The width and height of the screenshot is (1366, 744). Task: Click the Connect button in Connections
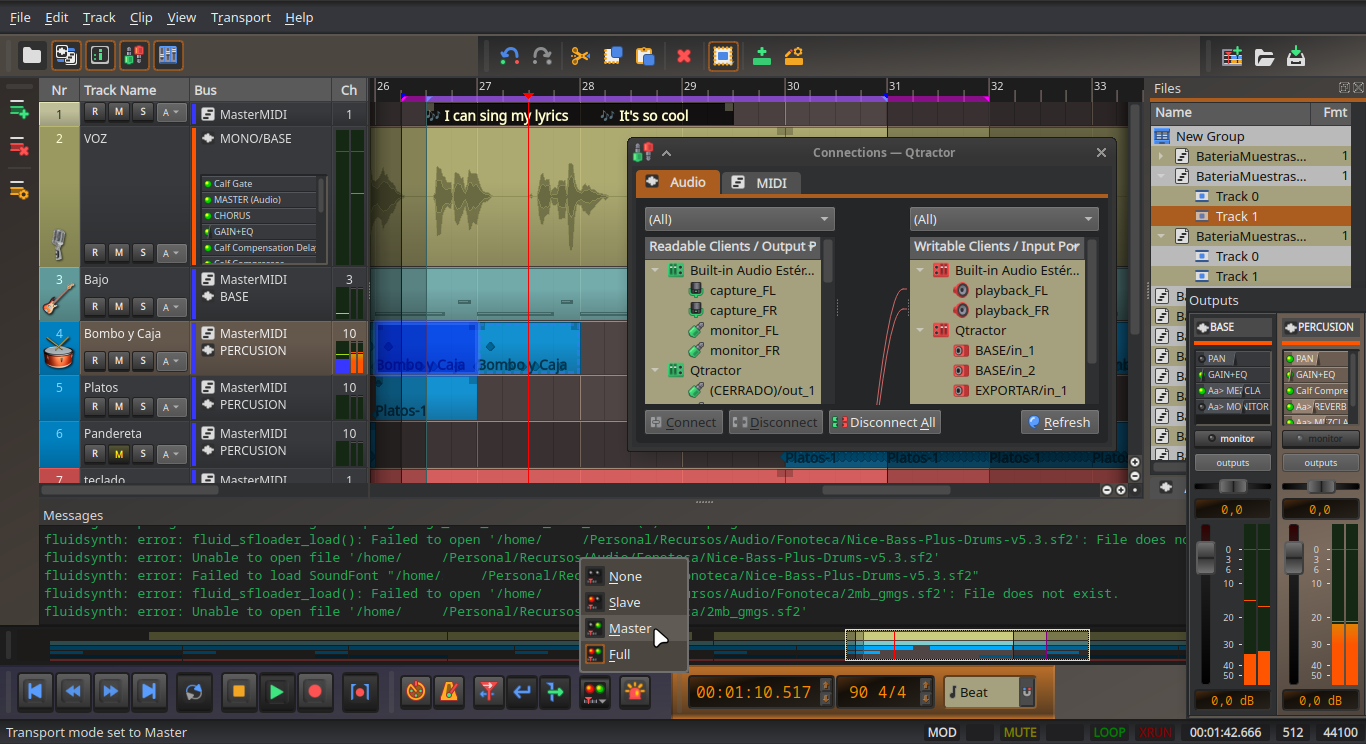[683, 422]
